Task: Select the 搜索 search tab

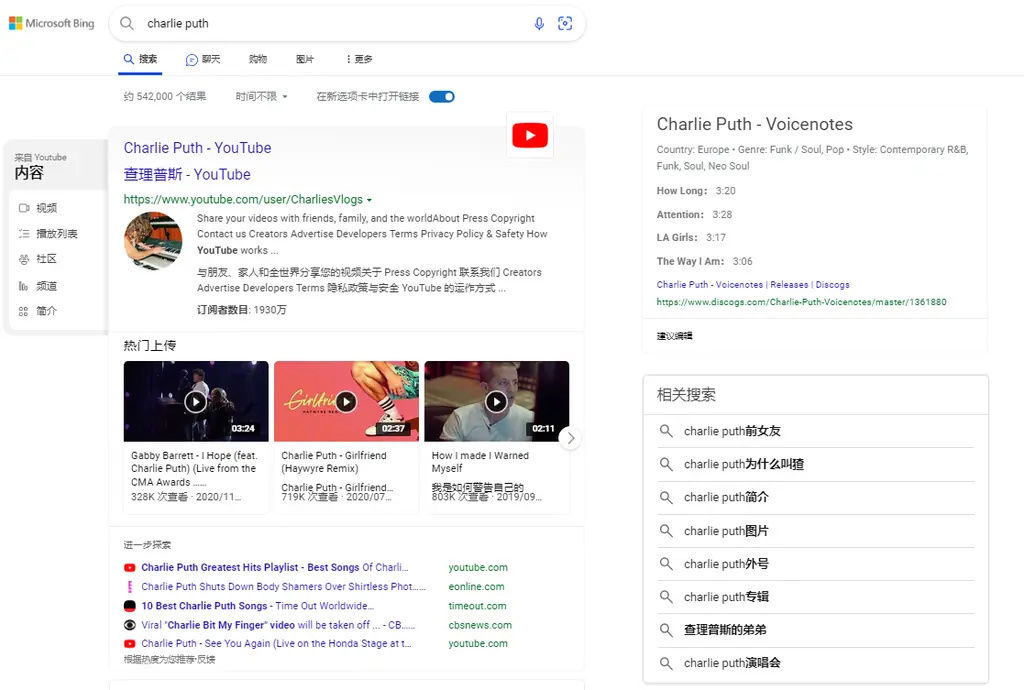Action: (x=140, y=59)
